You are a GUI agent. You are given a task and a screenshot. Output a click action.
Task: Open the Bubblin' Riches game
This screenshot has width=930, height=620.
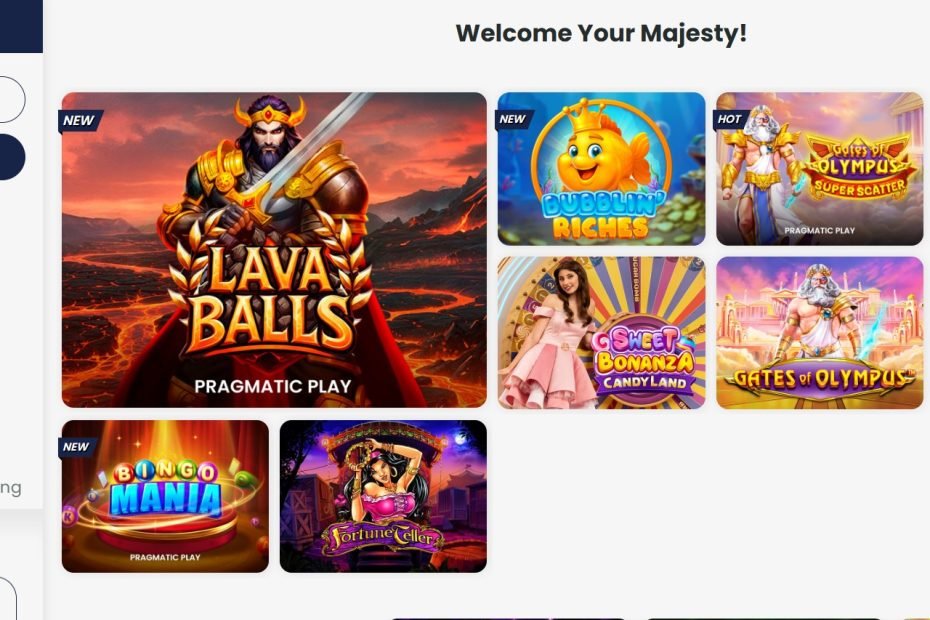point(601,168)
